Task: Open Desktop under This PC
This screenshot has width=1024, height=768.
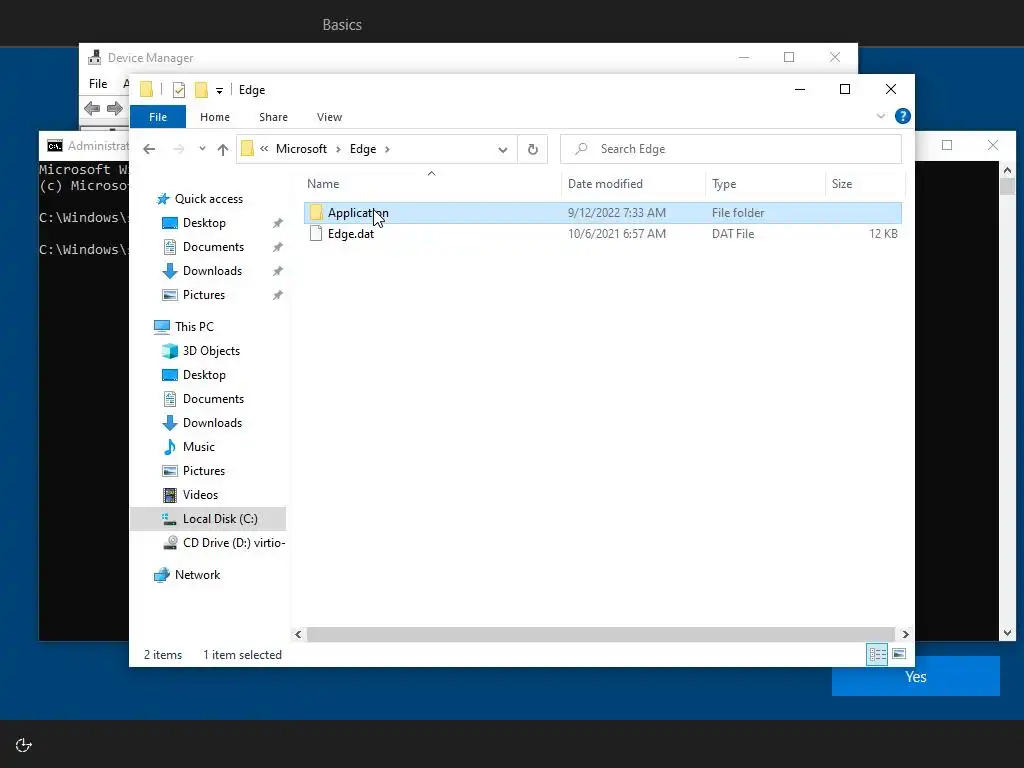Action: click(204, 375)
